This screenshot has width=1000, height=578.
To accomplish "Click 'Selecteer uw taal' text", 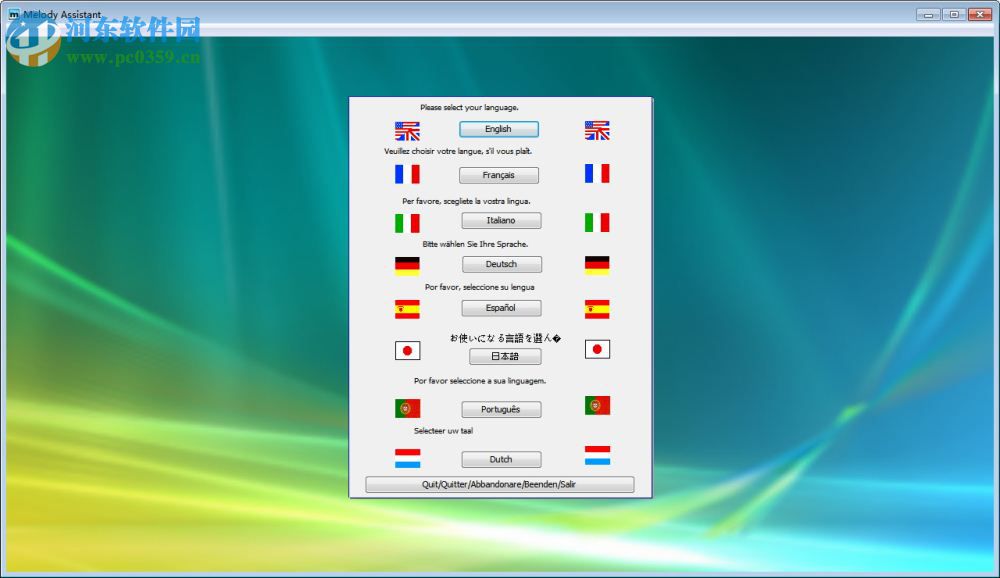I will coord(443,431).
